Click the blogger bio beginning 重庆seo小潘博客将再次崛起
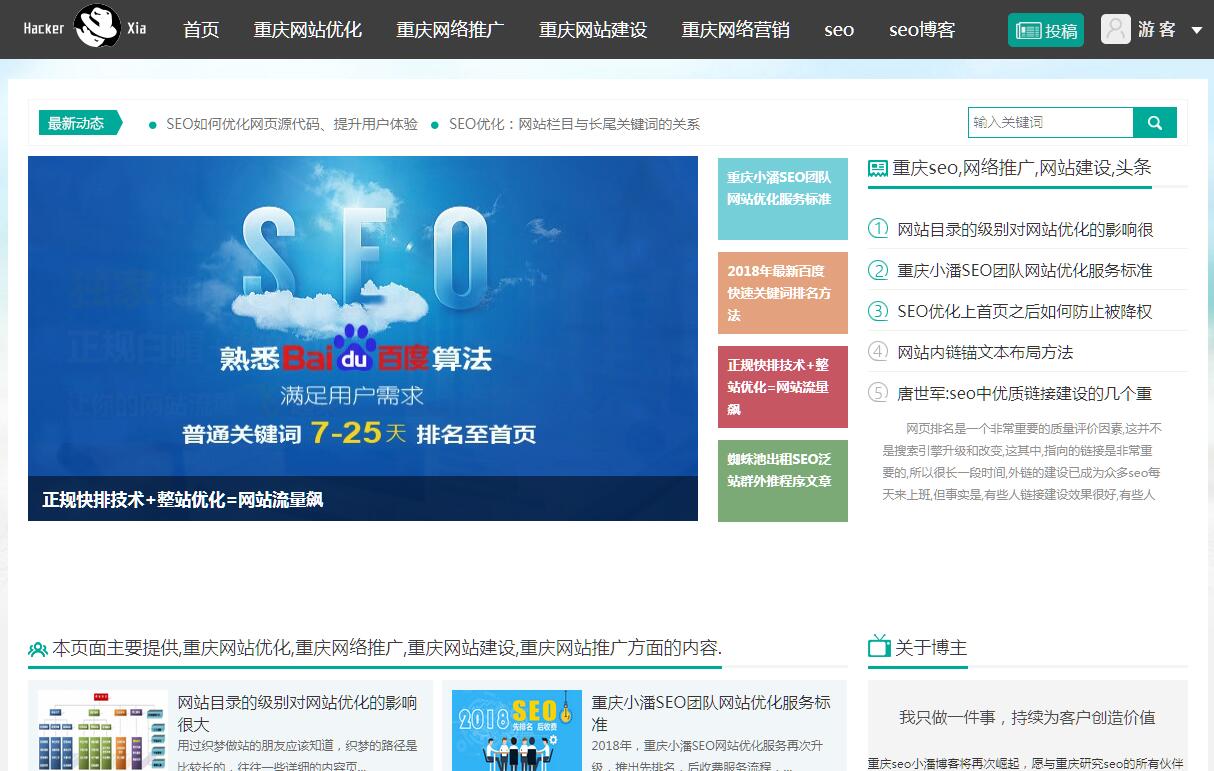Screen dimensions: 1214x771 pyautogui.click(x=1025, y=763)
